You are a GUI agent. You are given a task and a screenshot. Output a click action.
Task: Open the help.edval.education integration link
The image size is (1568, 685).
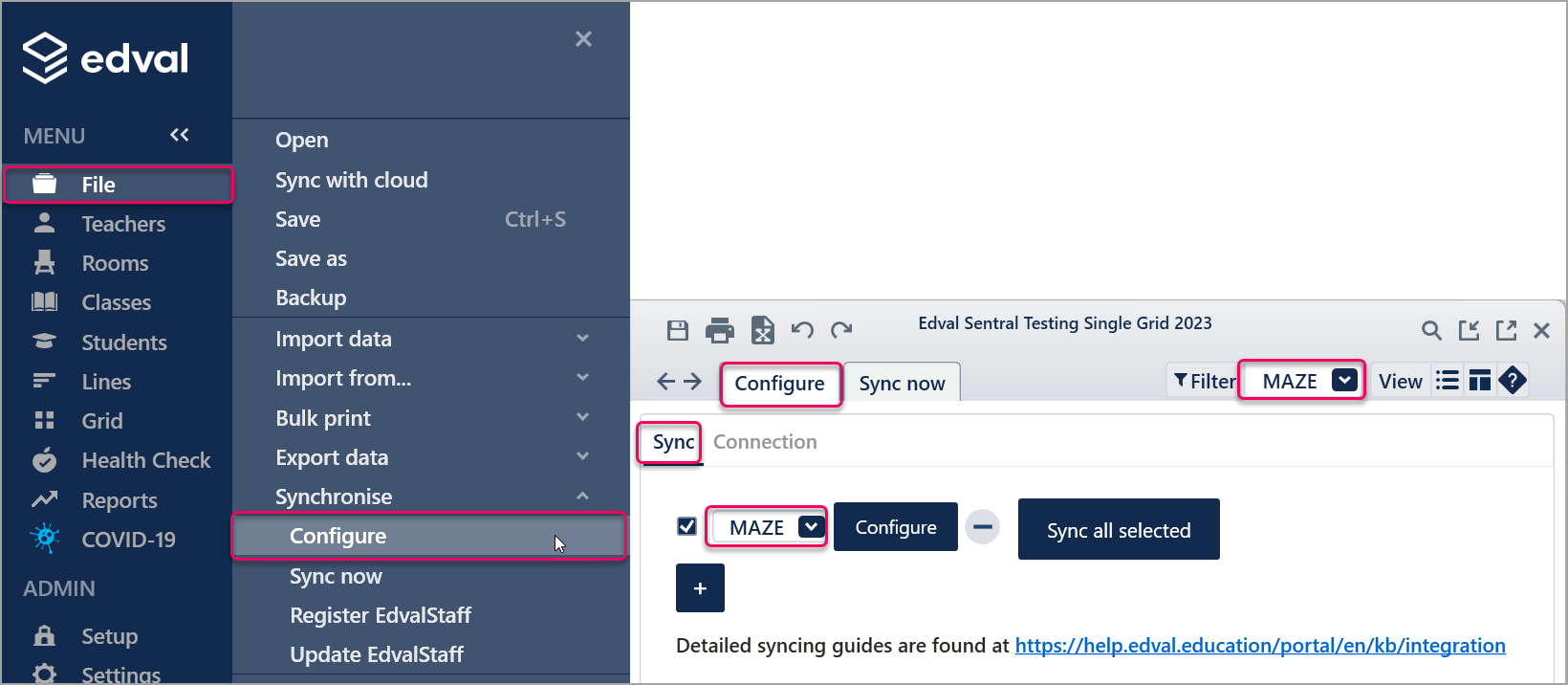pyautogui.click(x=1260, y=646)
